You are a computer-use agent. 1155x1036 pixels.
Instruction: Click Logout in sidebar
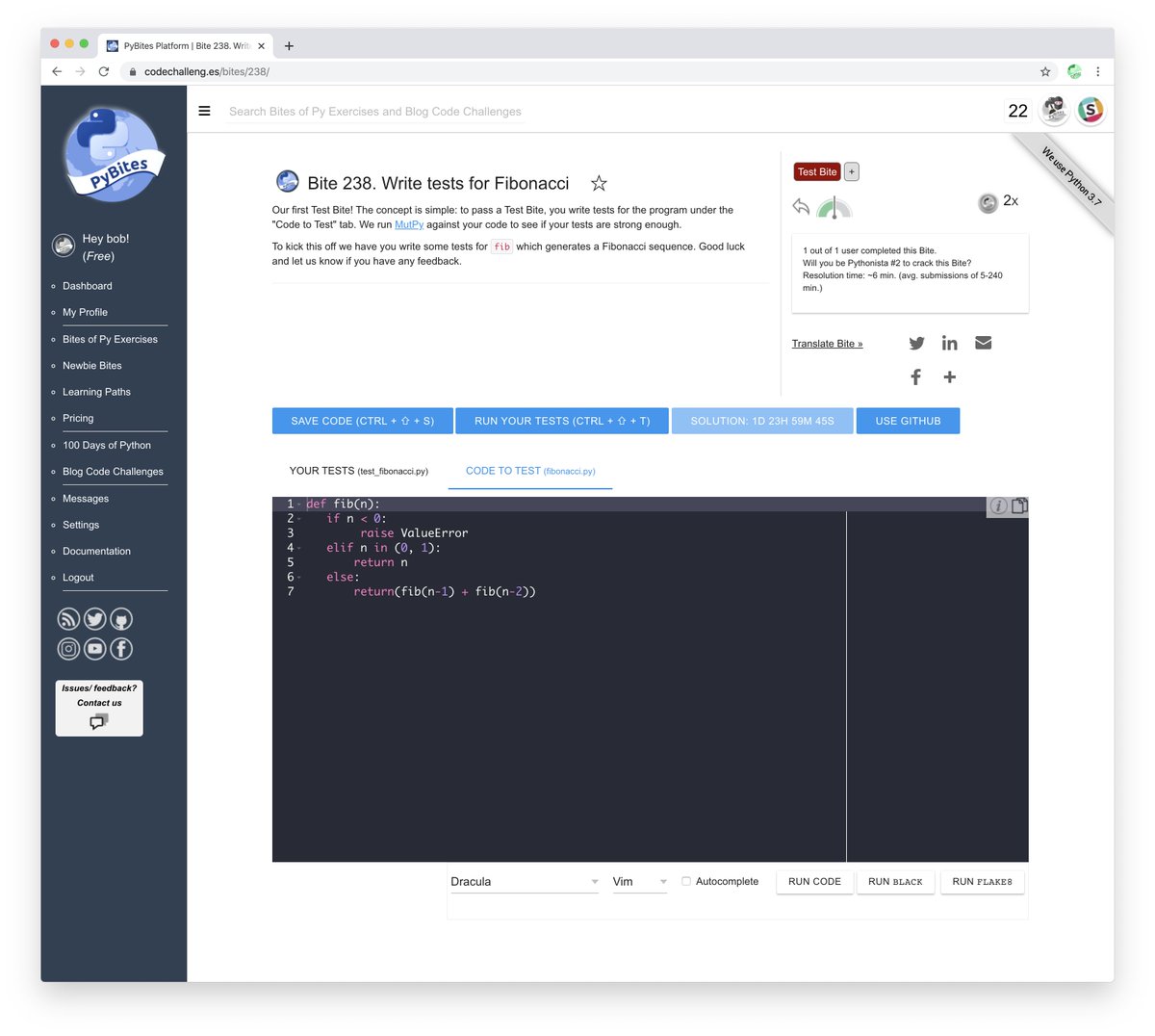pos(78,578)
